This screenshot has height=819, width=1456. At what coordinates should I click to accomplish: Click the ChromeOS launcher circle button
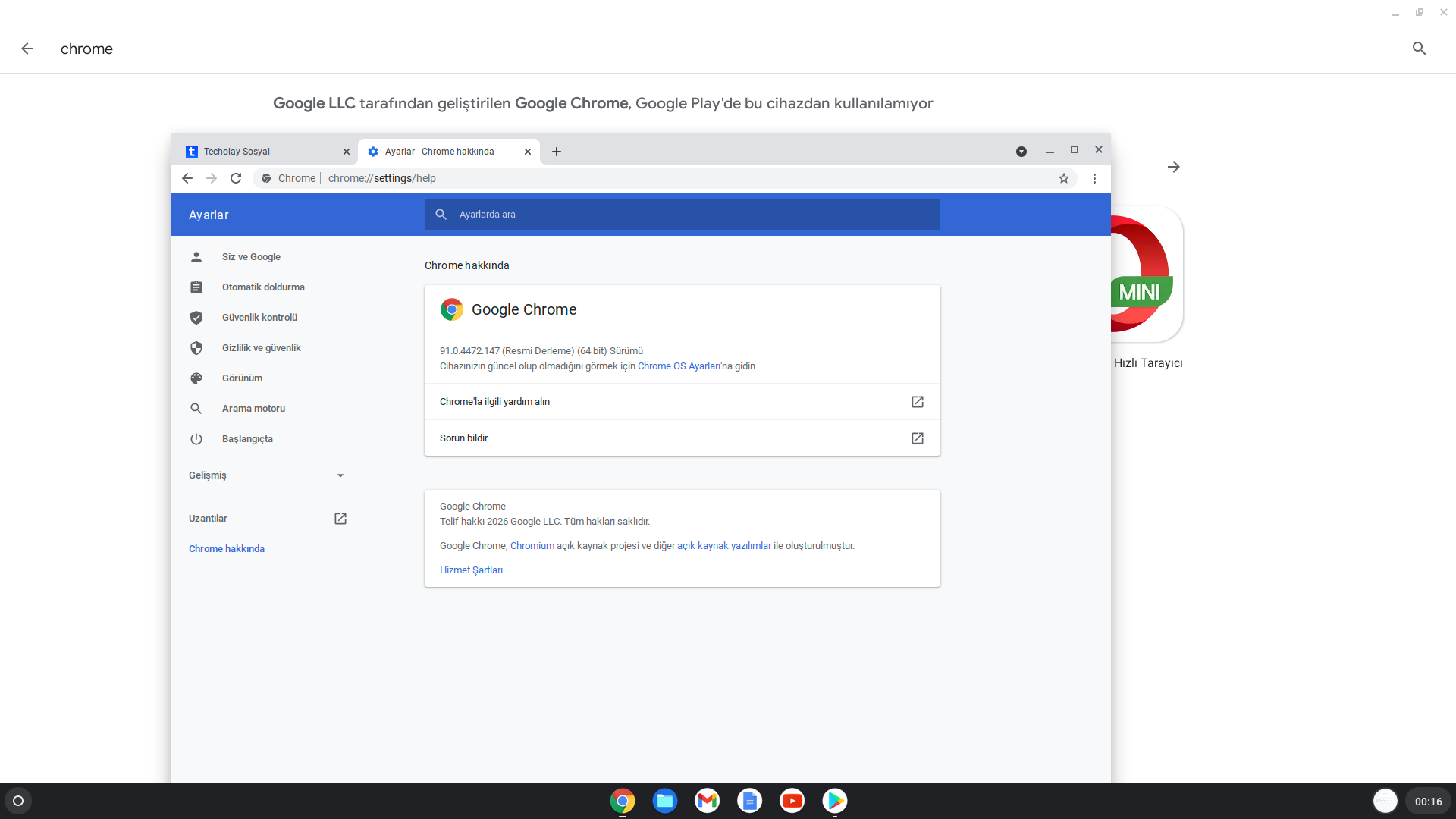(18, 801)
